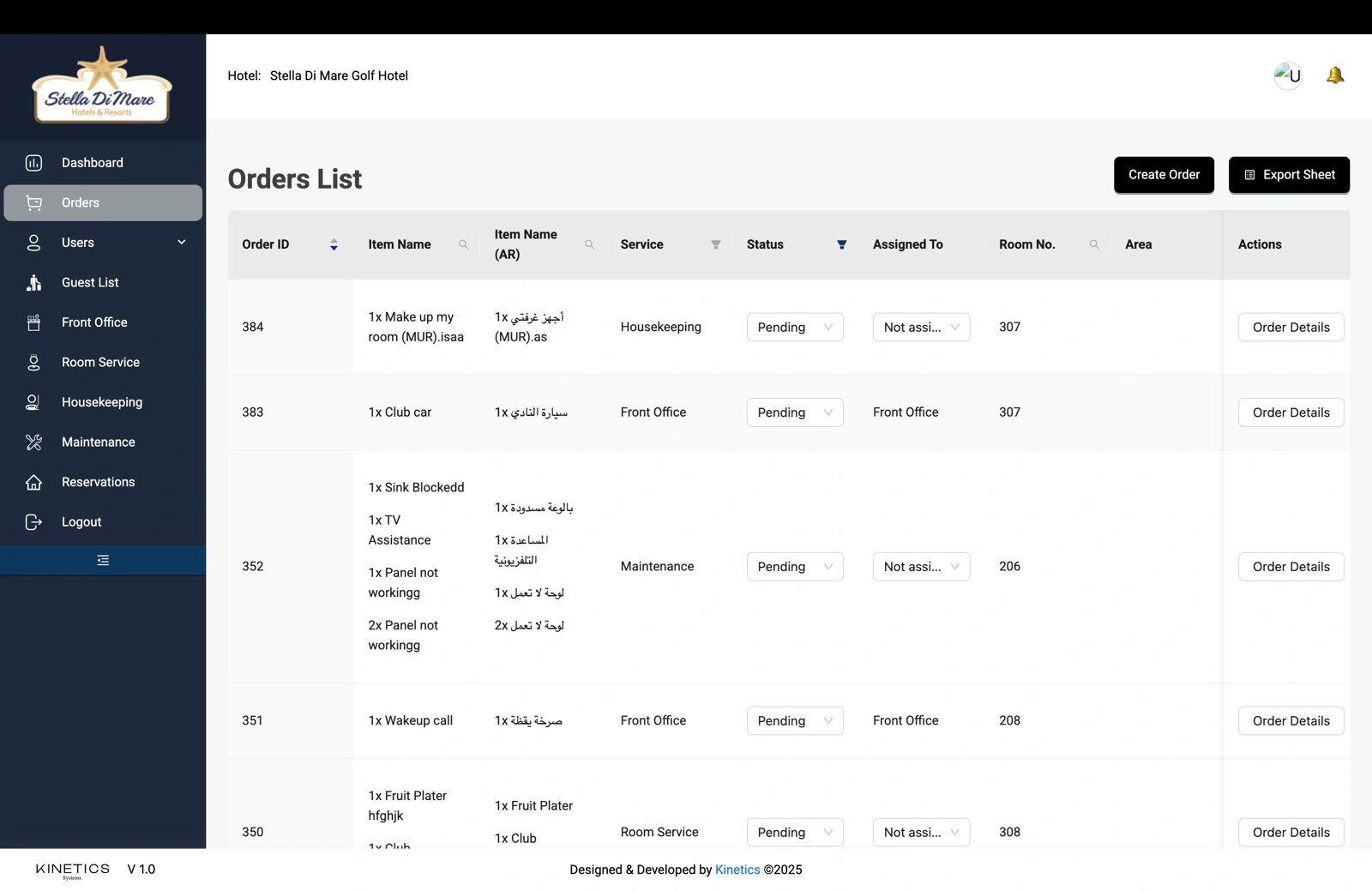
Task: Open the Kinetics link in the footer
Action: pyautogui.click(x=737, y=870)
